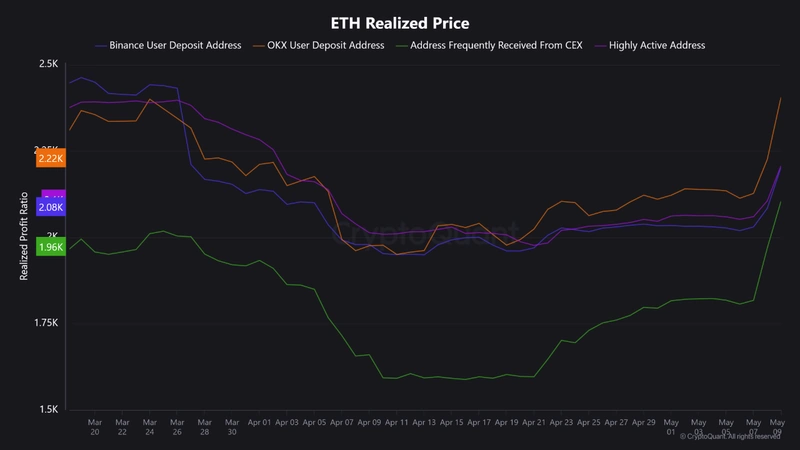800x450 pixels.
Task: Click the green line marker in legend
Action: (x=401, y=46)
